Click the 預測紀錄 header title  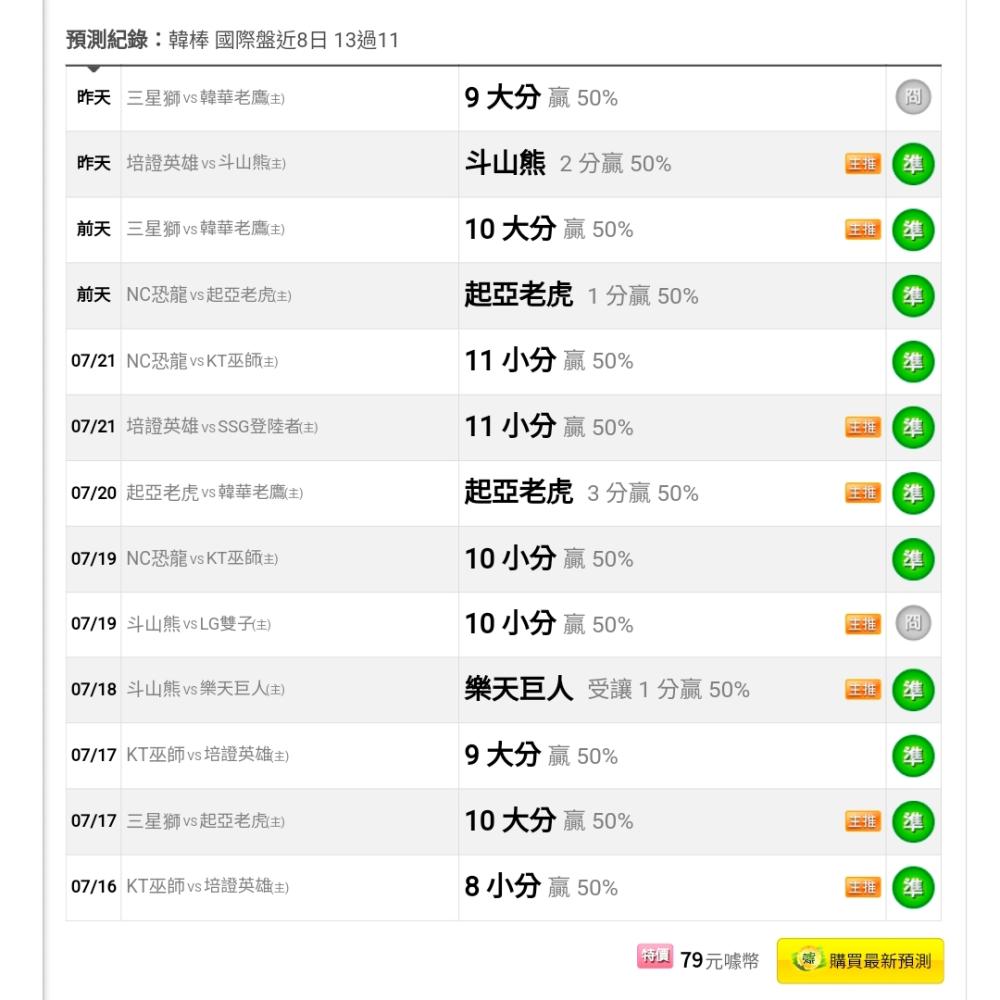tap(107, 40)
